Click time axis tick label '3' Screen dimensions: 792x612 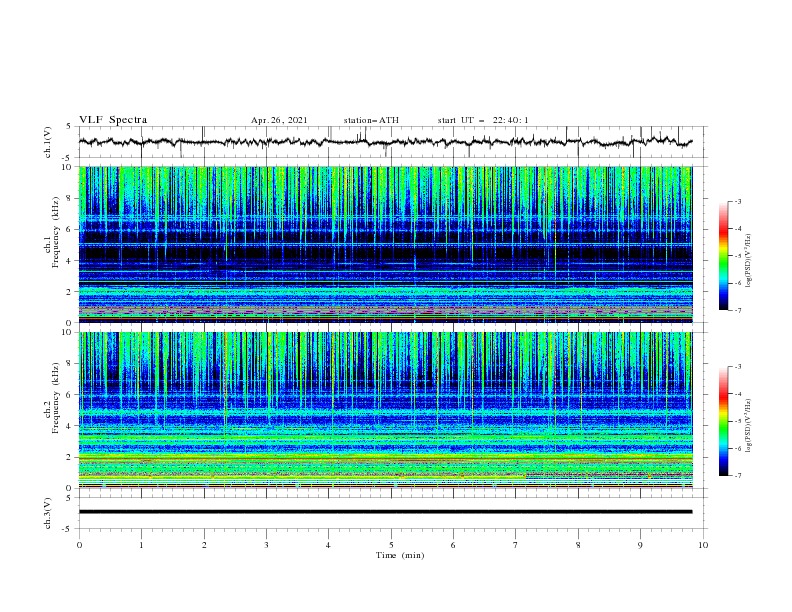(x=266, y=545)
